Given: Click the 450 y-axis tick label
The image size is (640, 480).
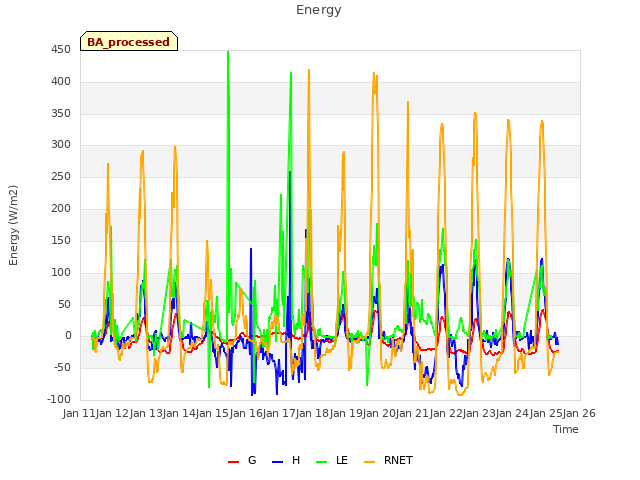Looking at the screenshot, I should click(x=61, y=50).
